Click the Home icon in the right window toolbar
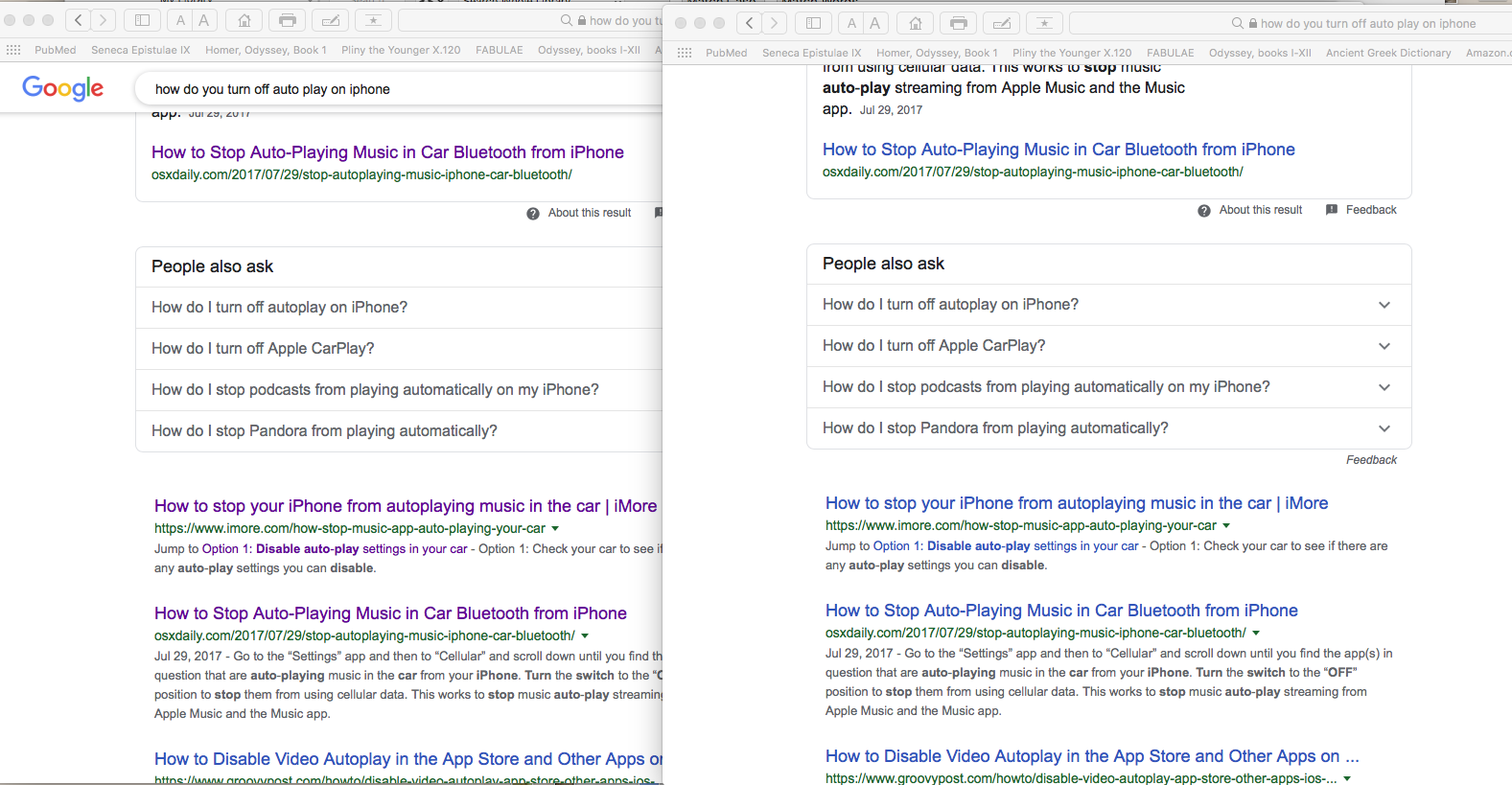Screen dimensions: 1512x785 click(916, 23)
